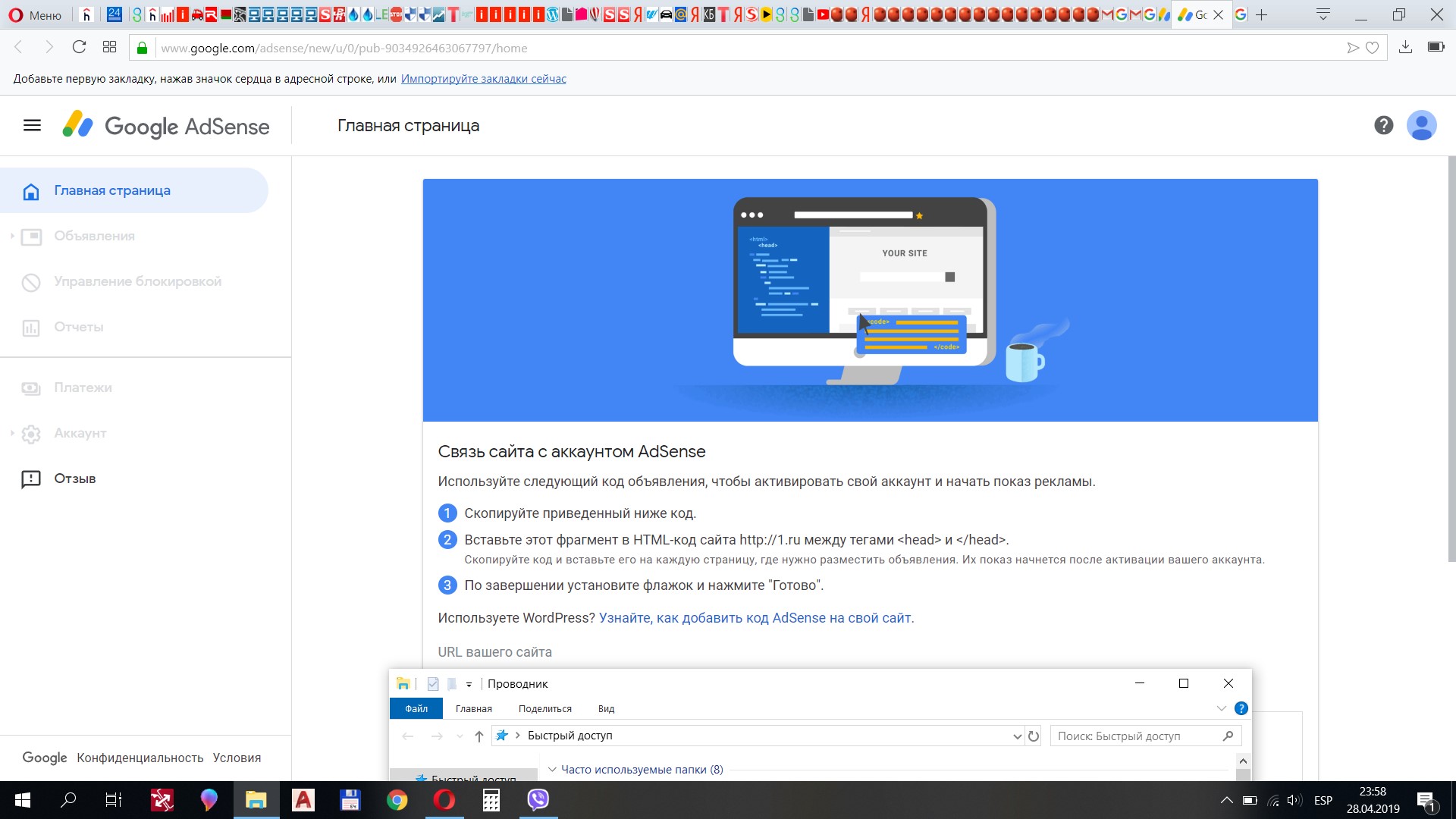Open Конфиденциальность footer link
Image resolution: width=1456 pixels, height=819 pixels.
pos(140,758)
